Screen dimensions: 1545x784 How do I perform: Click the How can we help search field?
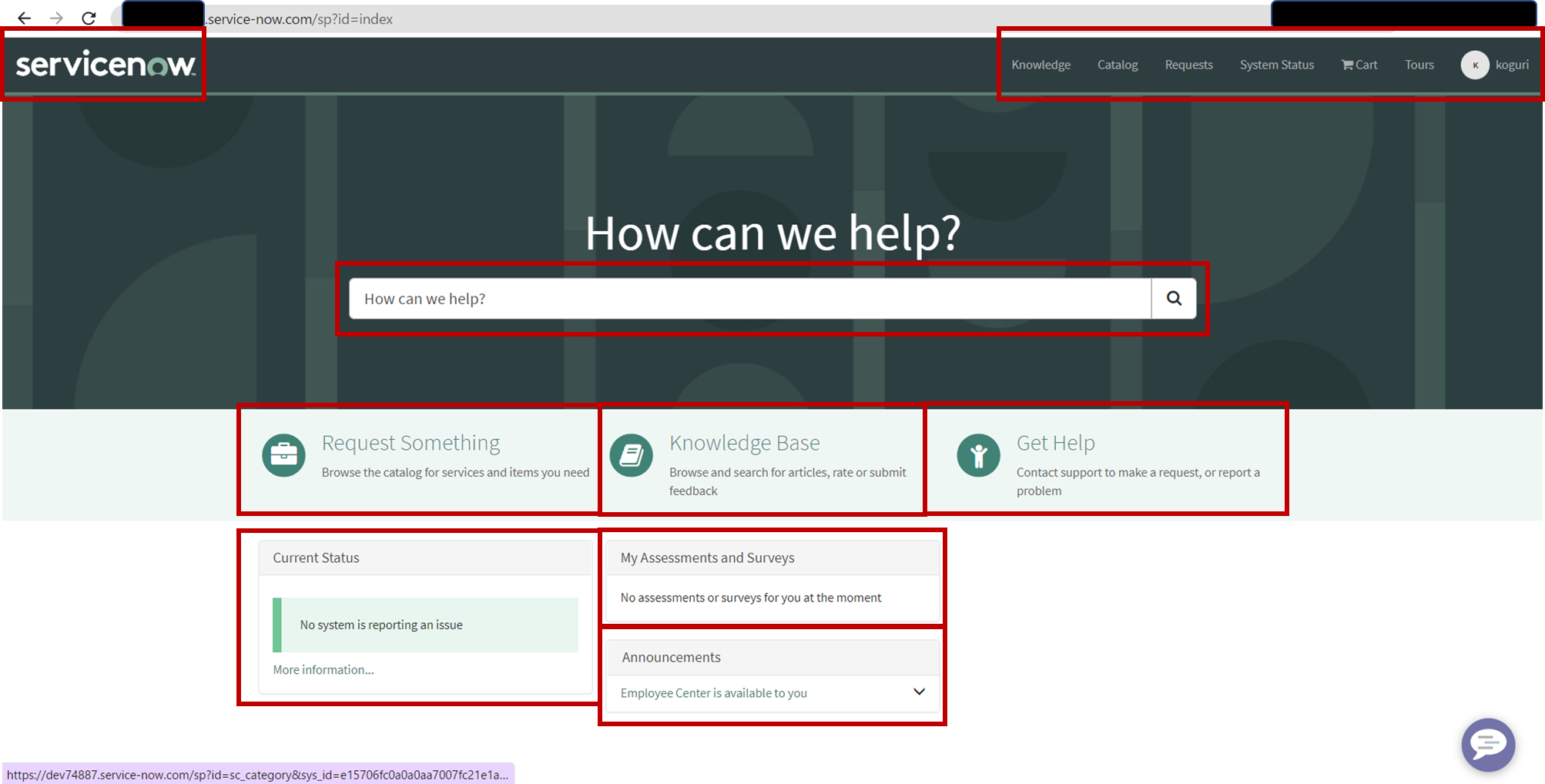pos(747,298)
